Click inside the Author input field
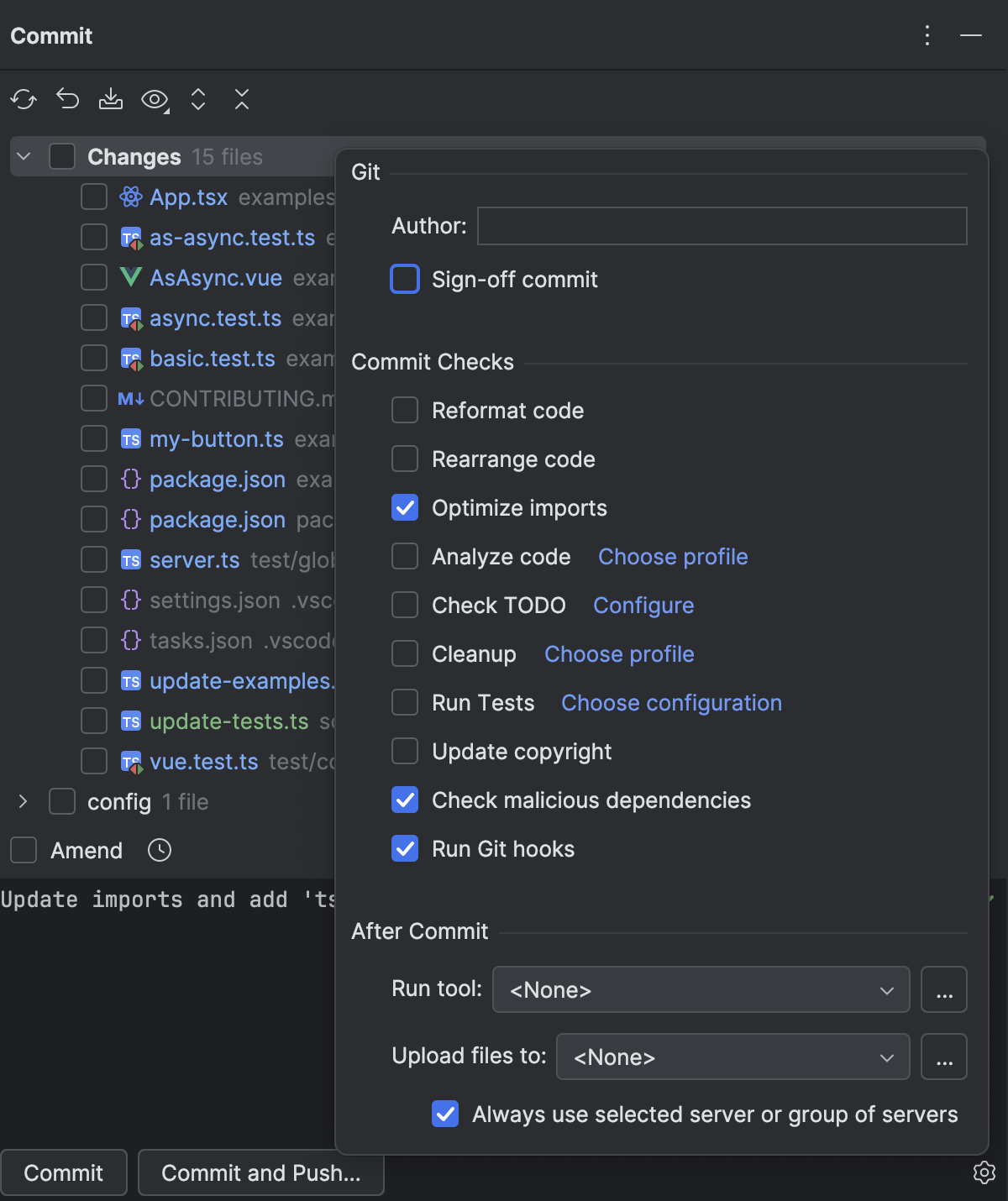1008x1201 pixels. tap(721, 225)
